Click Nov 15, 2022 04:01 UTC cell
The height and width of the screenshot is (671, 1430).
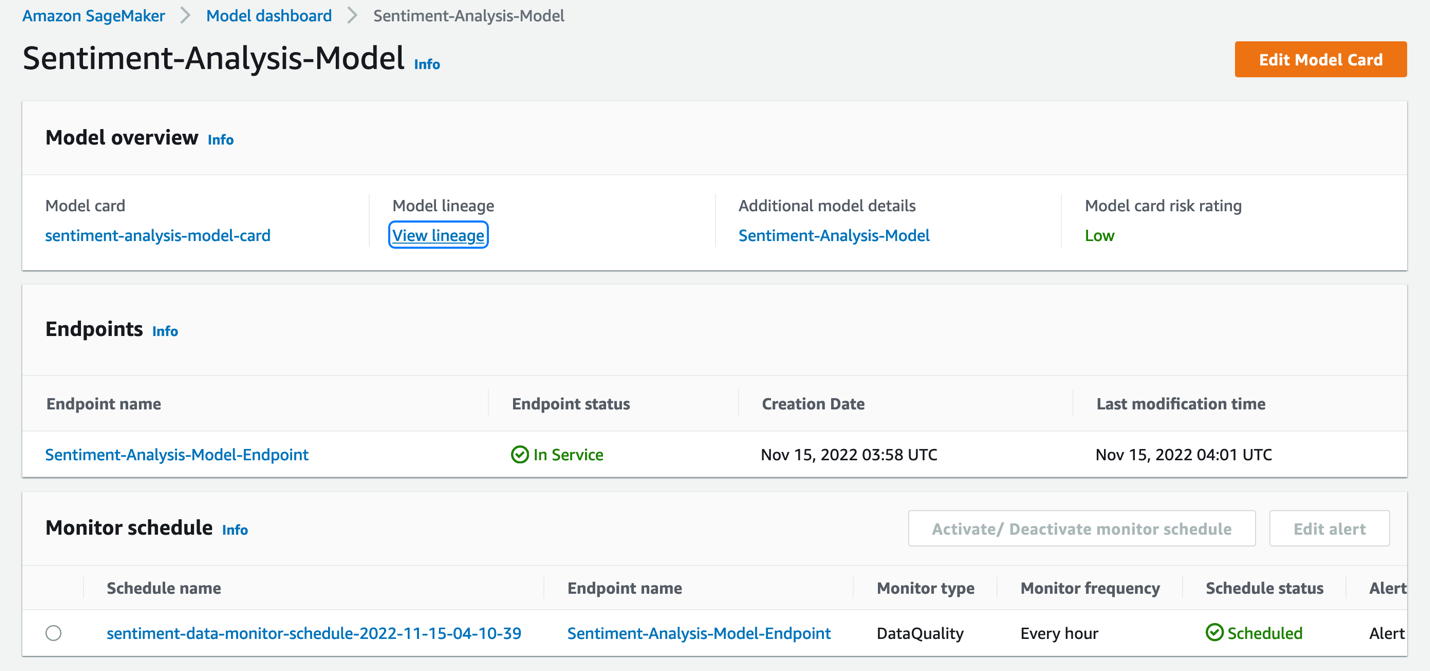tap(1184, 454)
